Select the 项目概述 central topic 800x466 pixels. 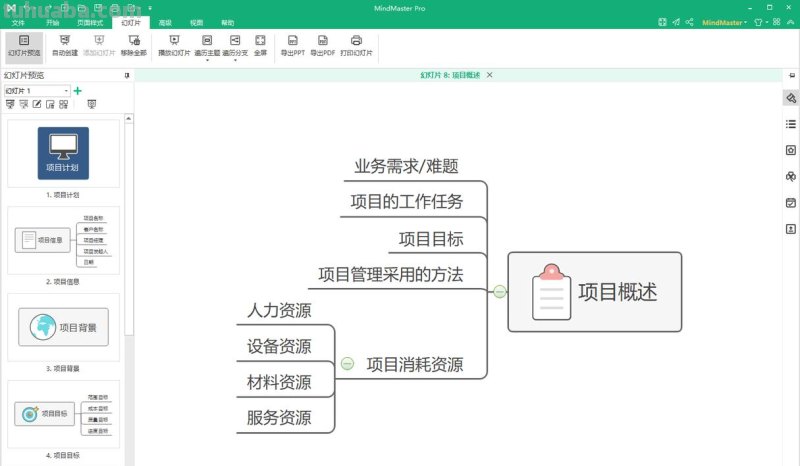pos(595,292)
